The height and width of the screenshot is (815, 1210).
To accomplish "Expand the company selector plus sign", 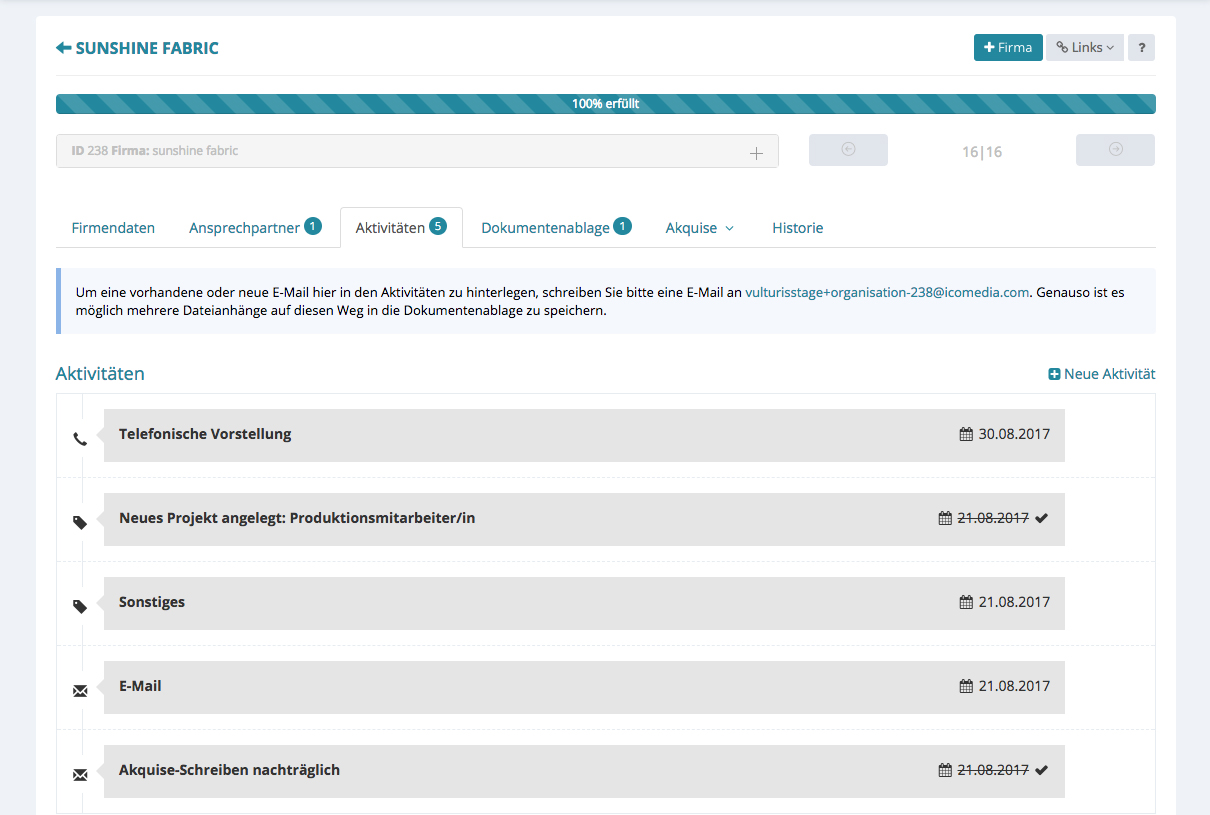I will (x=756, y=153).
